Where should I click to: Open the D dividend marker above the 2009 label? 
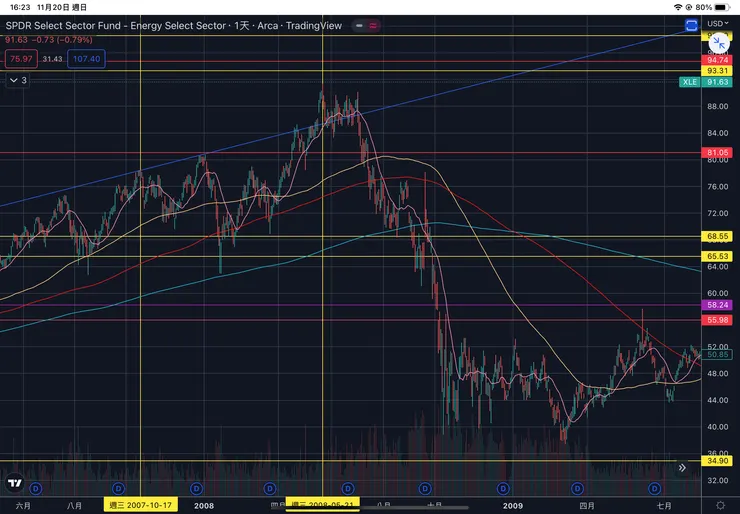(503, 489)
